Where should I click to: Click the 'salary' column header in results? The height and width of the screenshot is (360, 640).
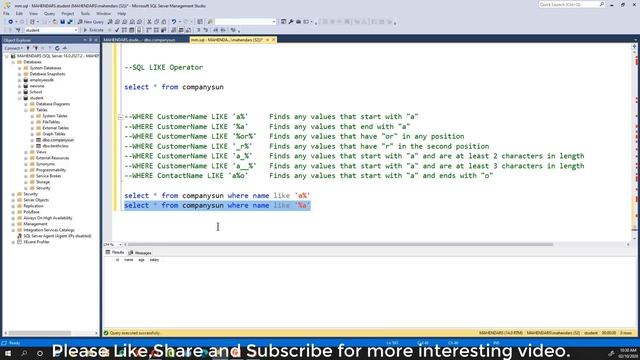pos(154,260)
